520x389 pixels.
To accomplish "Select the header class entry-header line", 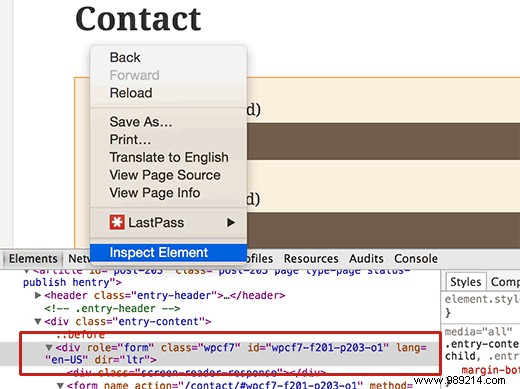I will pos(165,295).
